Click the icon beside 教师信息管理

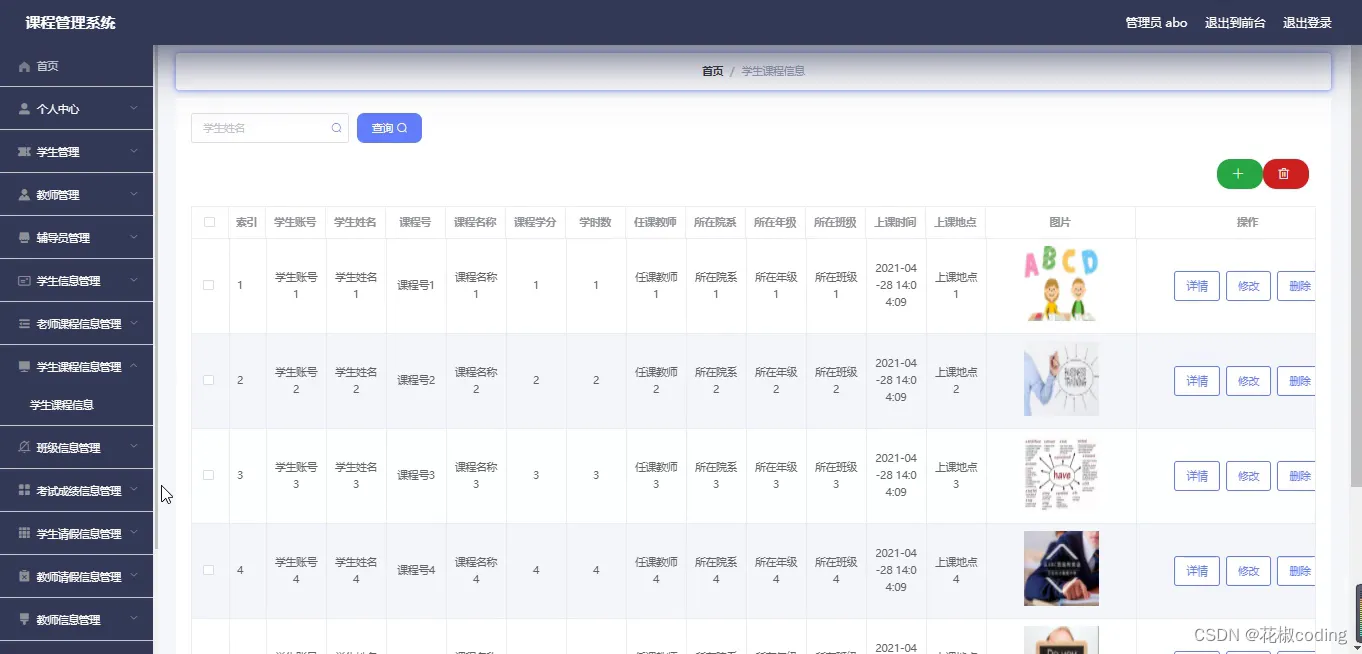click(x=24, y=620)
